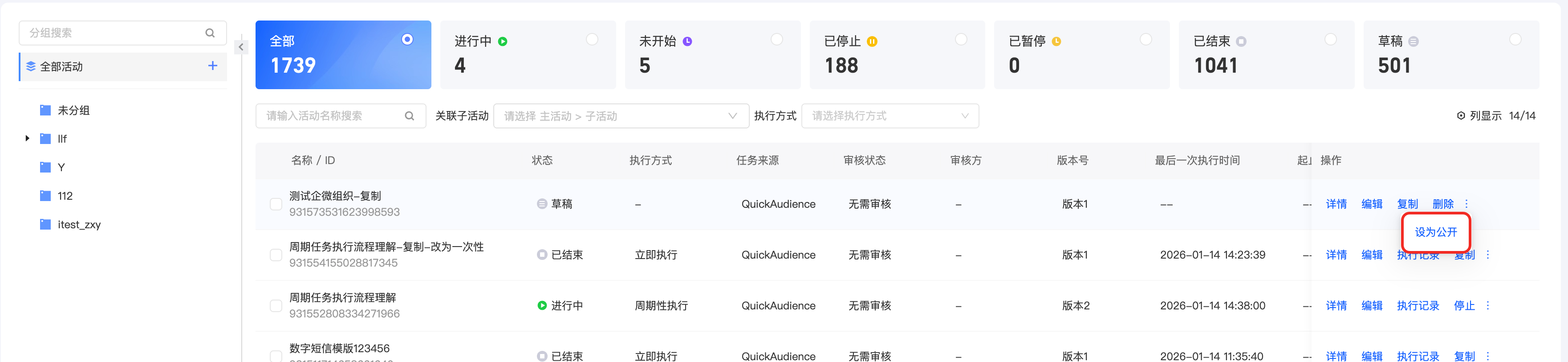Click the purple clock icon beside 未开始
Viewport: 1568px width, 362px height.
[x=687, y=41]
